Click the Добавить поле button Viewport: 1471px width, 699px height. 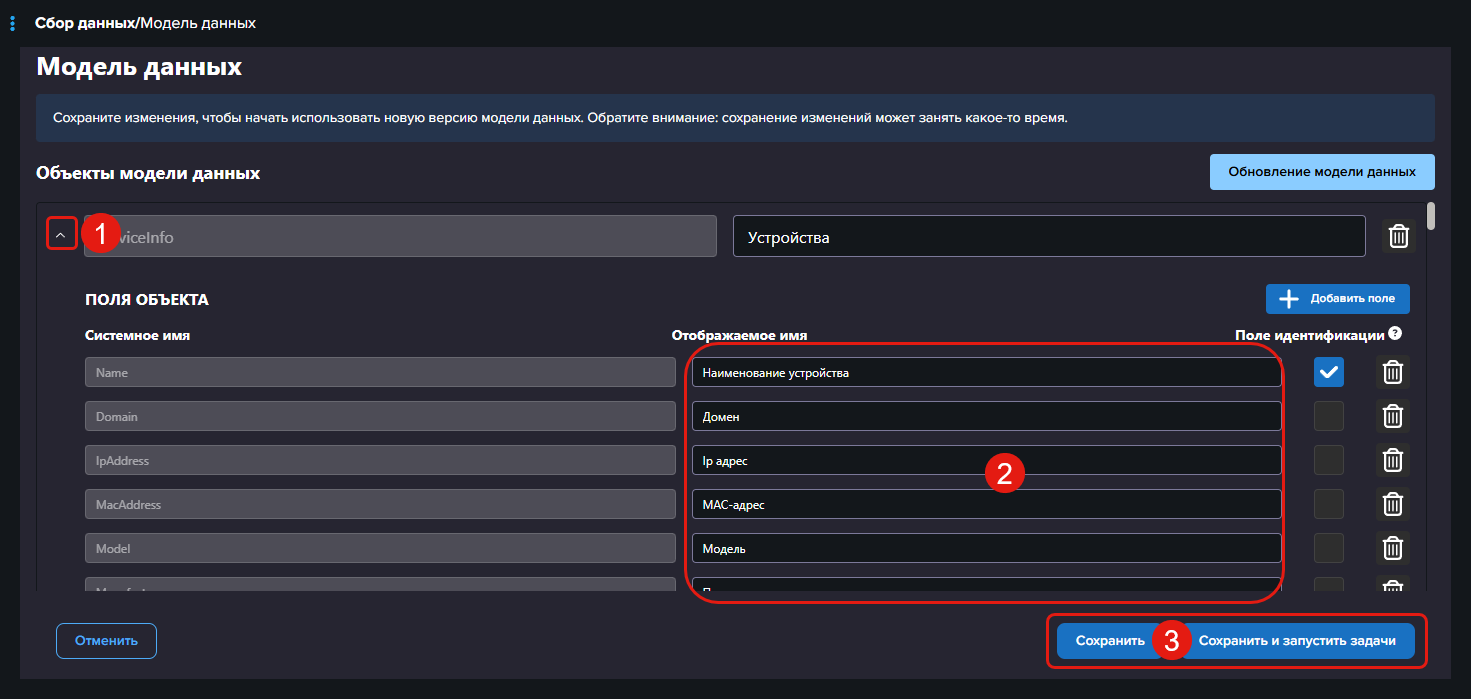(1337, 299)
